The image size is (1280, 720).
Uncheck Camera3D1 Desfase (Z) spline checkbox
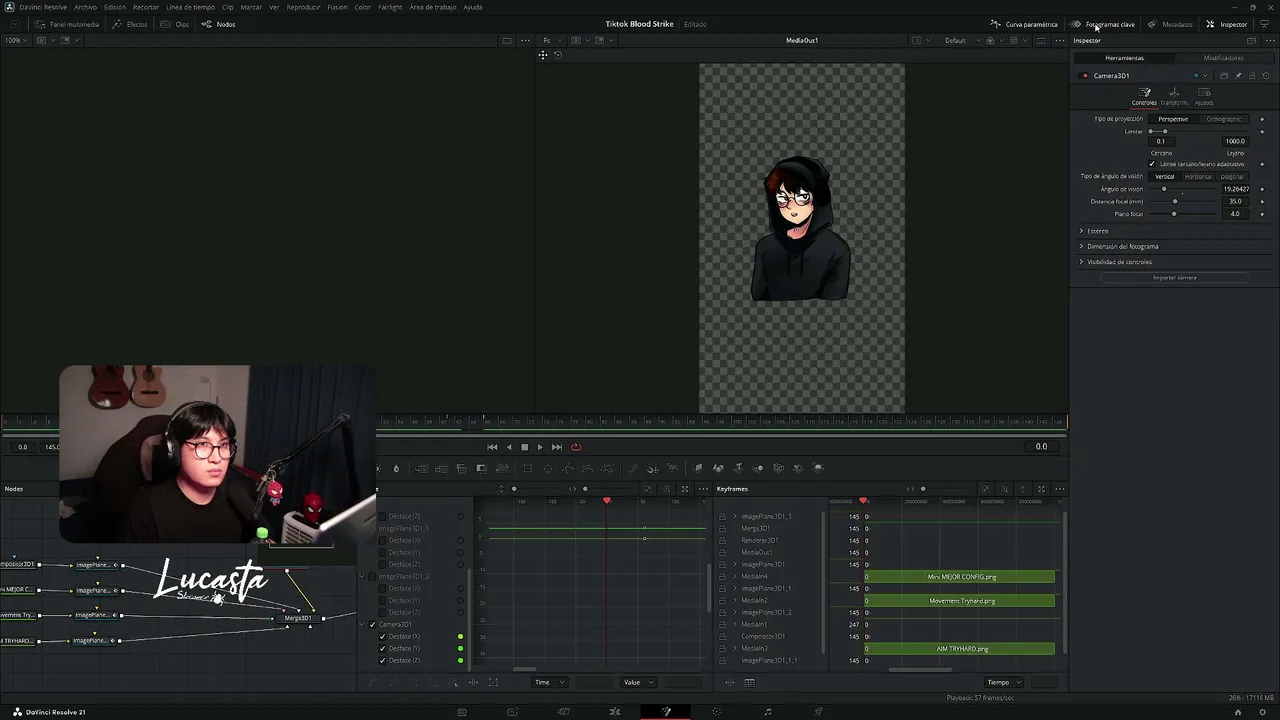coord(382,661)
